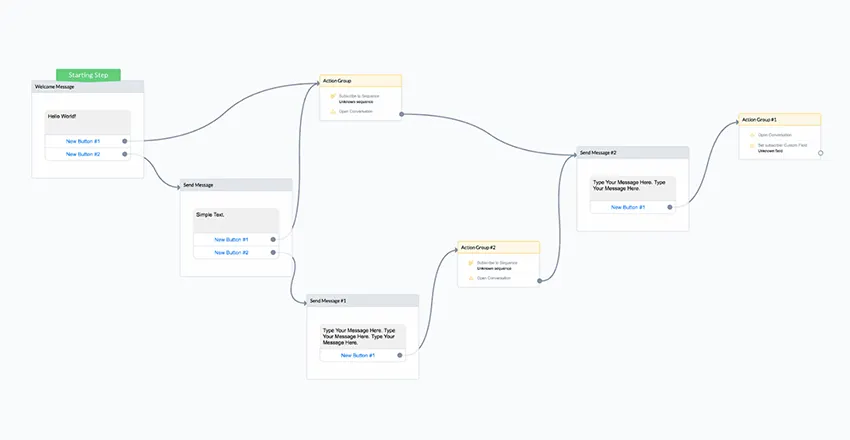Viewport: 850px width, 440px height.
Task: Click Open Conversation icon in Action Group #1
Action: click(751, 134)
